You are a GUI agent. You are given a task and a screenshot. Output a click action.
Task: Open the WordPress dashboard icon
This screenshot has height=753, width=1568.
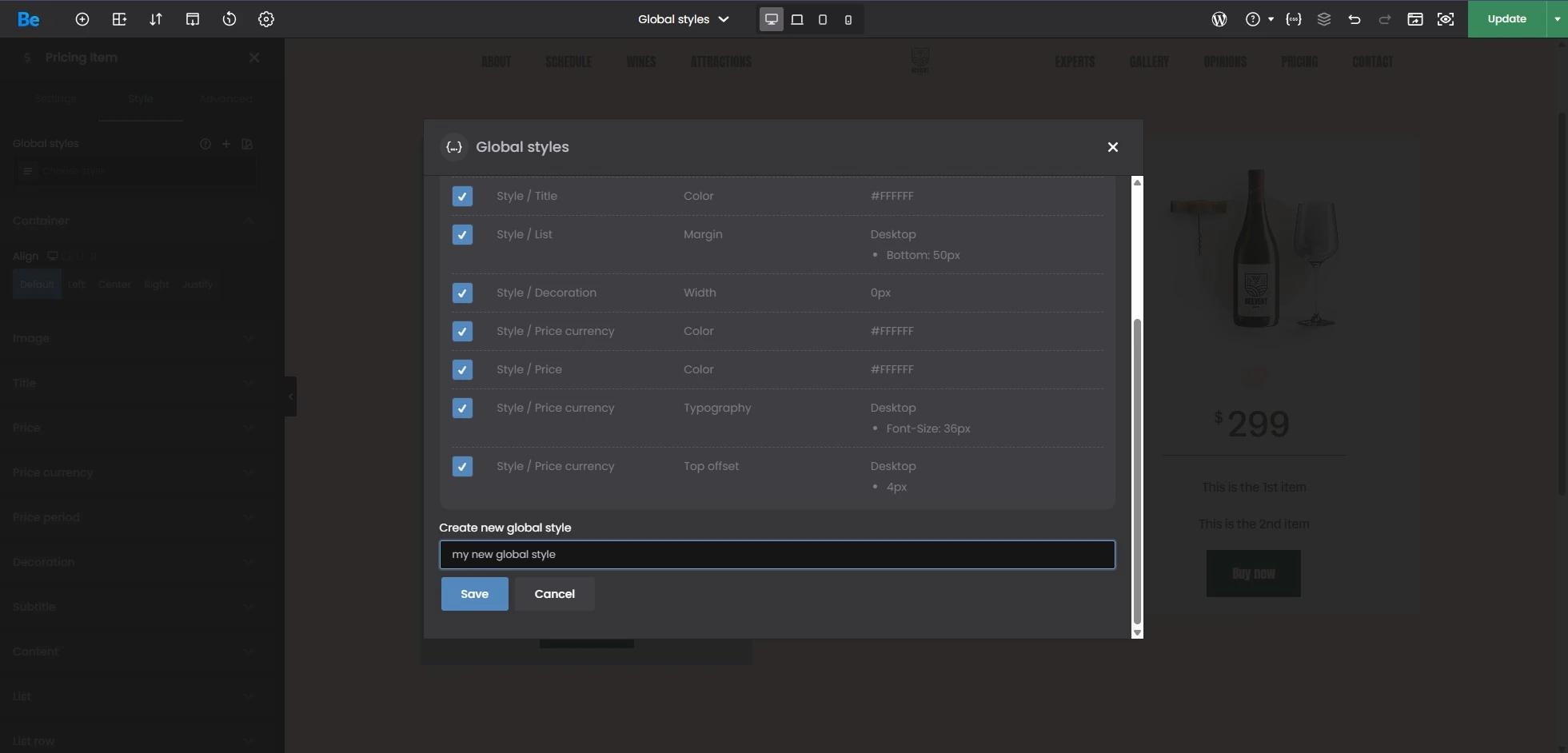pos(1219,19)
